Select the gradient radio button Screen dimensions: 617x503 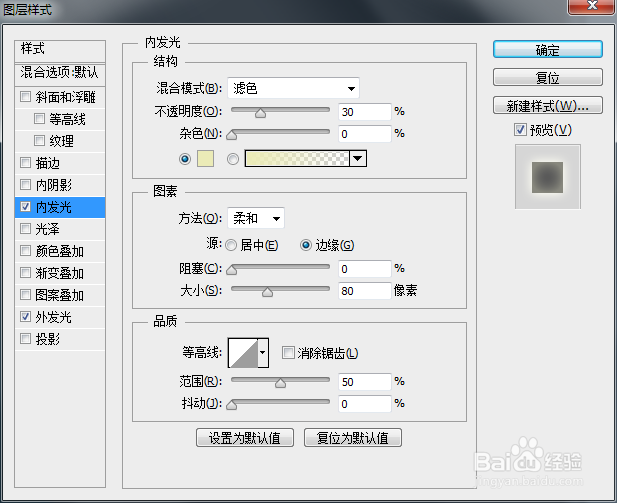(233, 159)
